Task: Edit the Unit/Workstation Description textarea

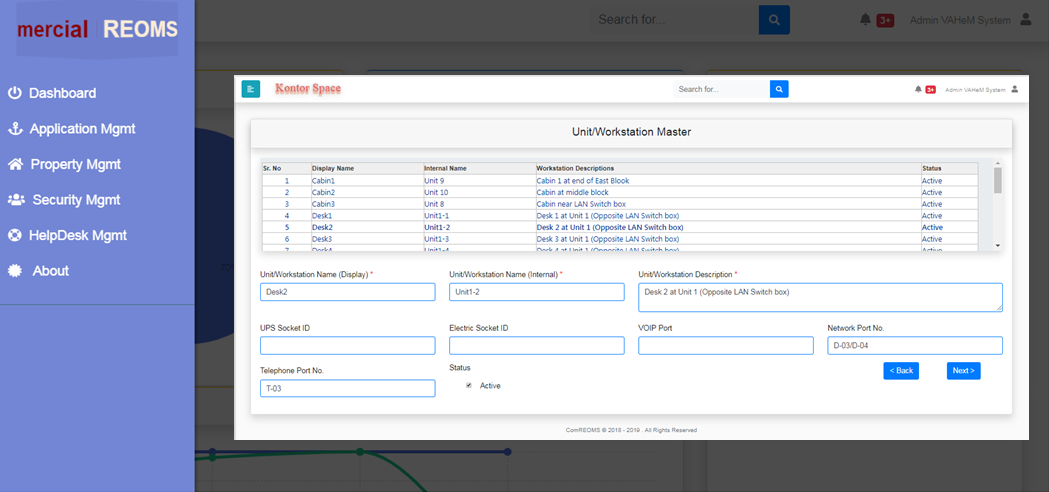Action: [820, 297]
